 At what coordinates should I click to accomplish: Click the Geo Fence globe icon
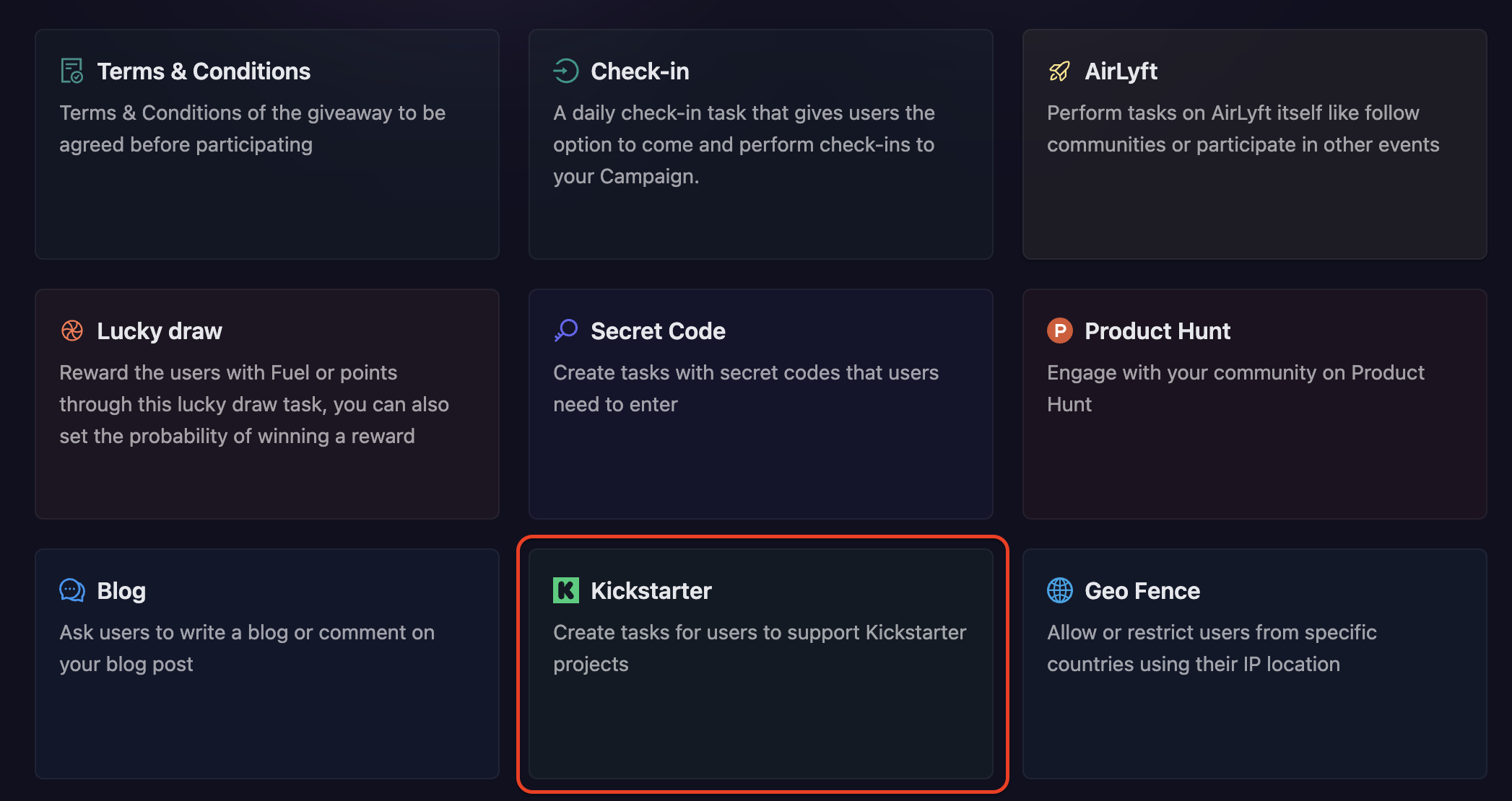coord(1060,590)
